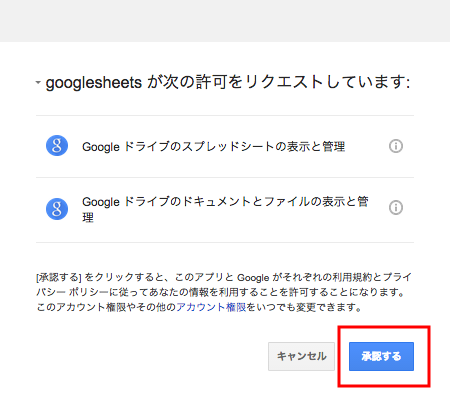The image size is (450, 409).
Task: Click Google icon beside documents and files permission
Action: tap(57, 209)
